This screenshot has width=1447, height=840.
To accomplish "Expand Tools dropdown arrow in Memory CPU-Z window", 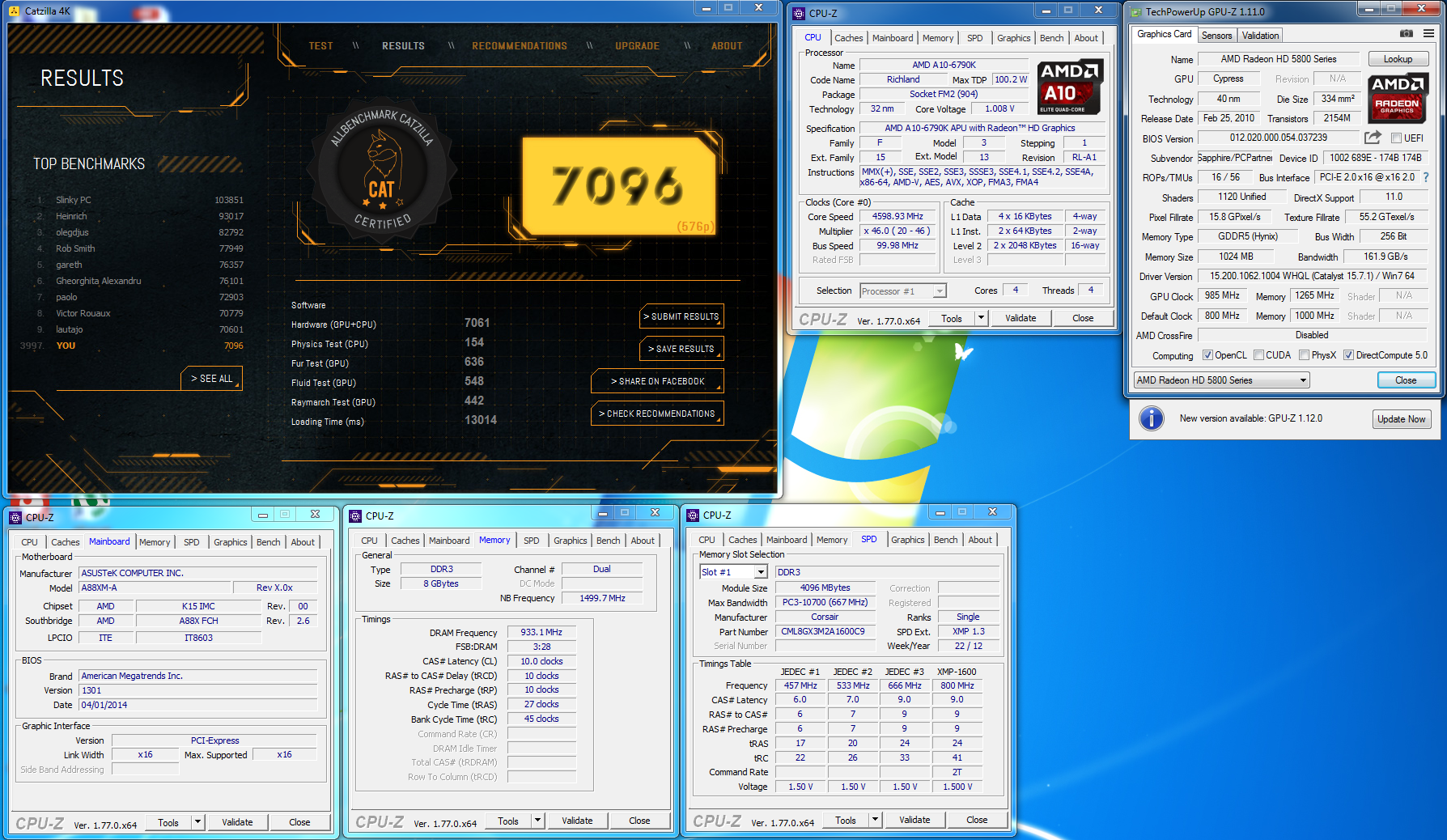I will tap(537, 821).
